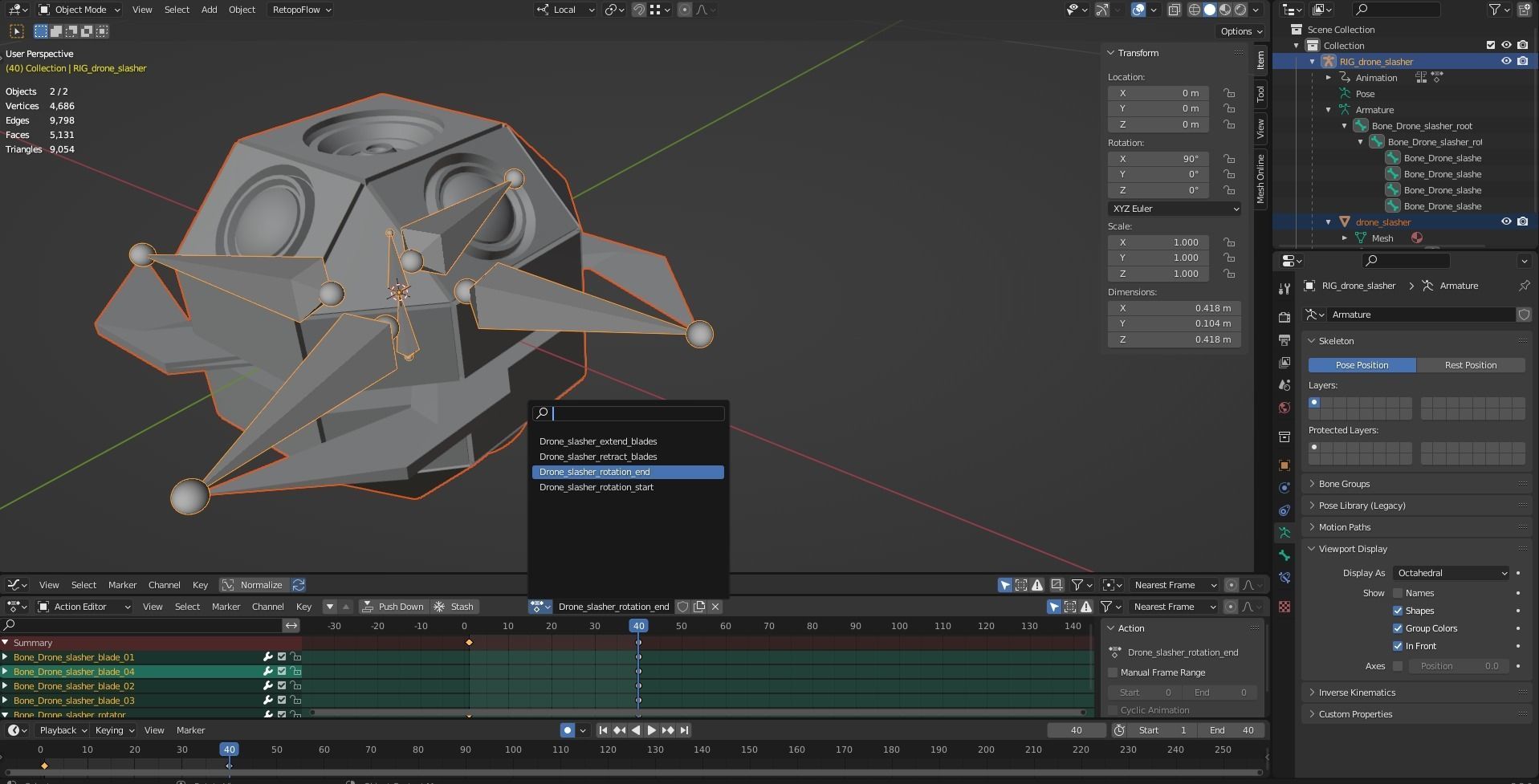Image resolution: width=1539 pixels, height=784 pixels.
Task: Open the XYZ Euler rotation mode dropdown
Action: [1175, 209]
